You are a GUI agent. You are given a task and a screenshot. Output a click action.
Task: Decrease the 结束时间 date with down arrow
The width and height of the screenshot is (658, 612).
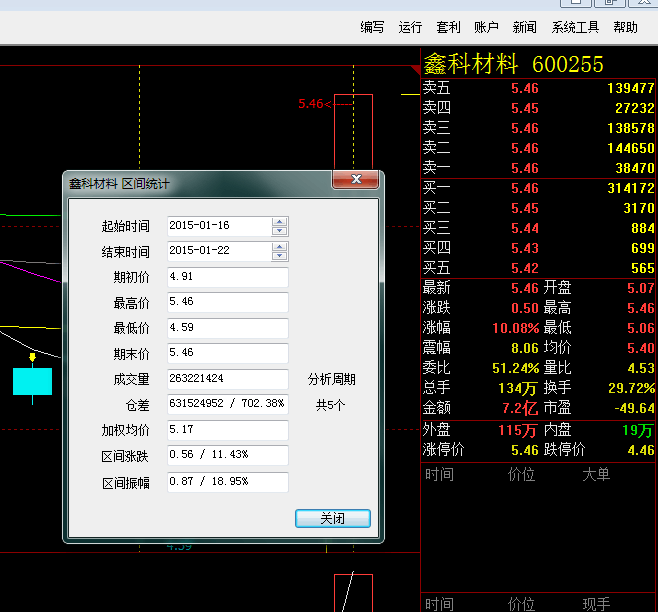pos(280,256)
